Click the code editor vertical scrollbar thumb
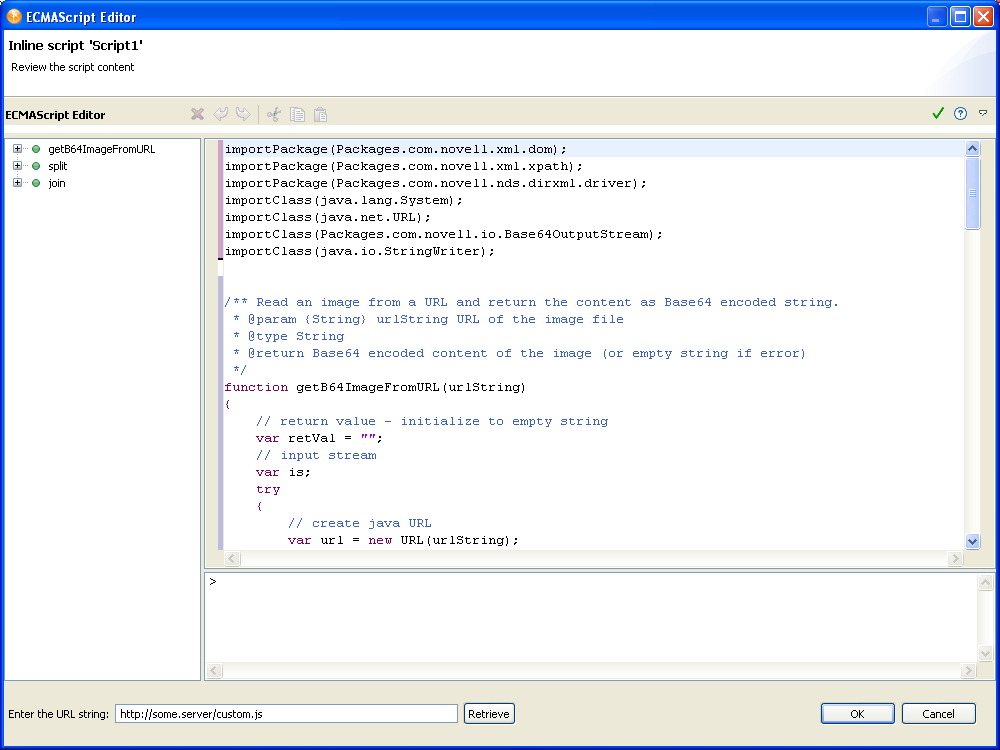 tap(973, 193)
